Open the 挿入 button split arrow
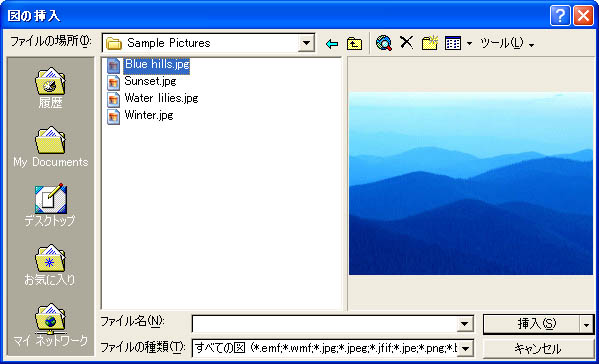 click(x=586, y=325)
